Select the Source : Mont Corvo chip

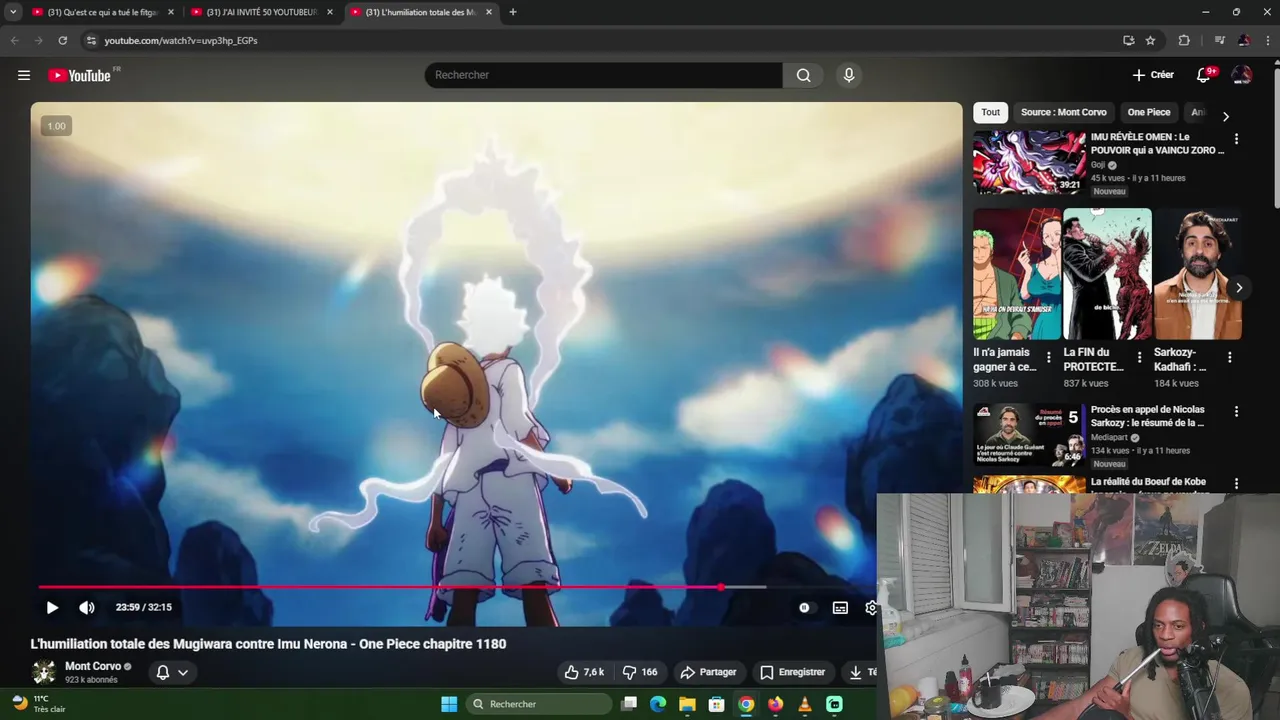pyautogui.click(x=1063, y=112)
